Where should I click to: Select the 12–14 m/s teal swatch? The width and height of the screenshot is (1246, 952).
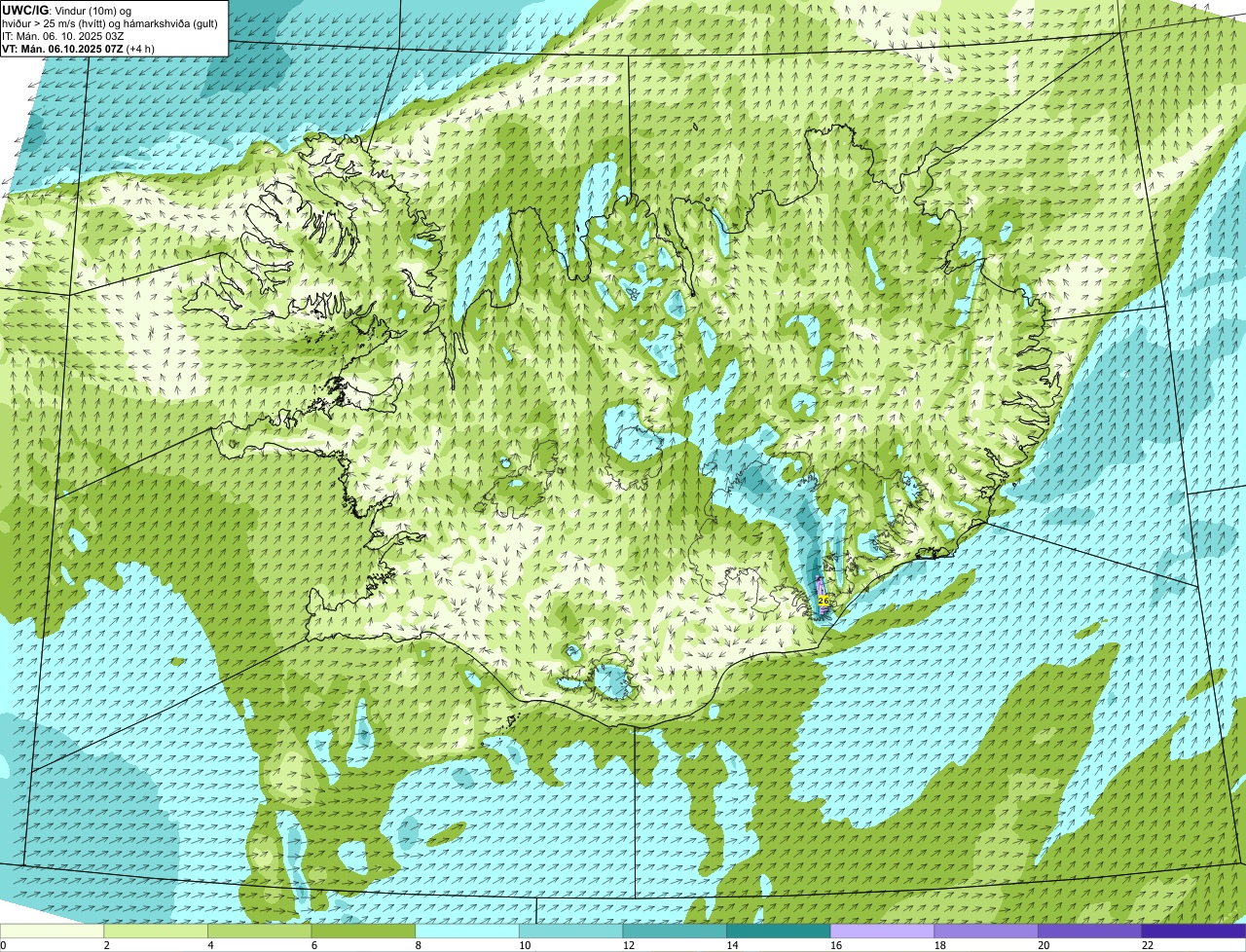[675, 932]
